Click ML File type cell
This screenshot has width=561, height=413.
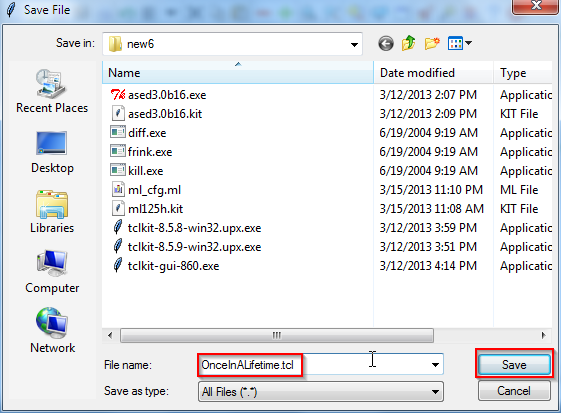tap(519, 190)
